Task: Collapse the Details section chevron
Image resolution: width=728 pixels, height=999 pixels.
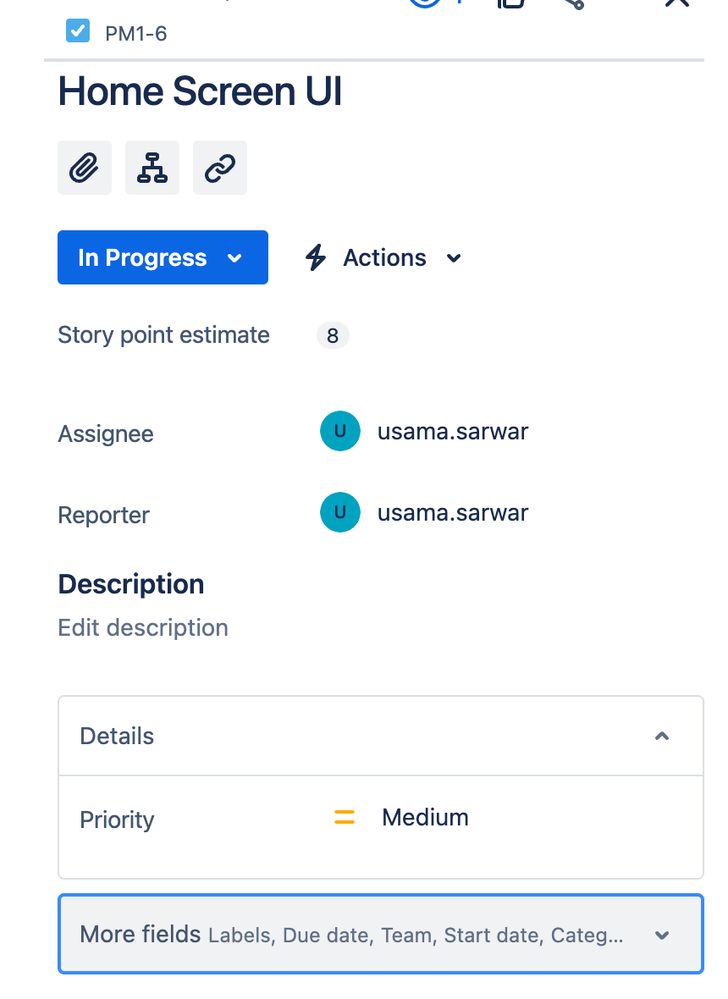Action: coord(662,736)
